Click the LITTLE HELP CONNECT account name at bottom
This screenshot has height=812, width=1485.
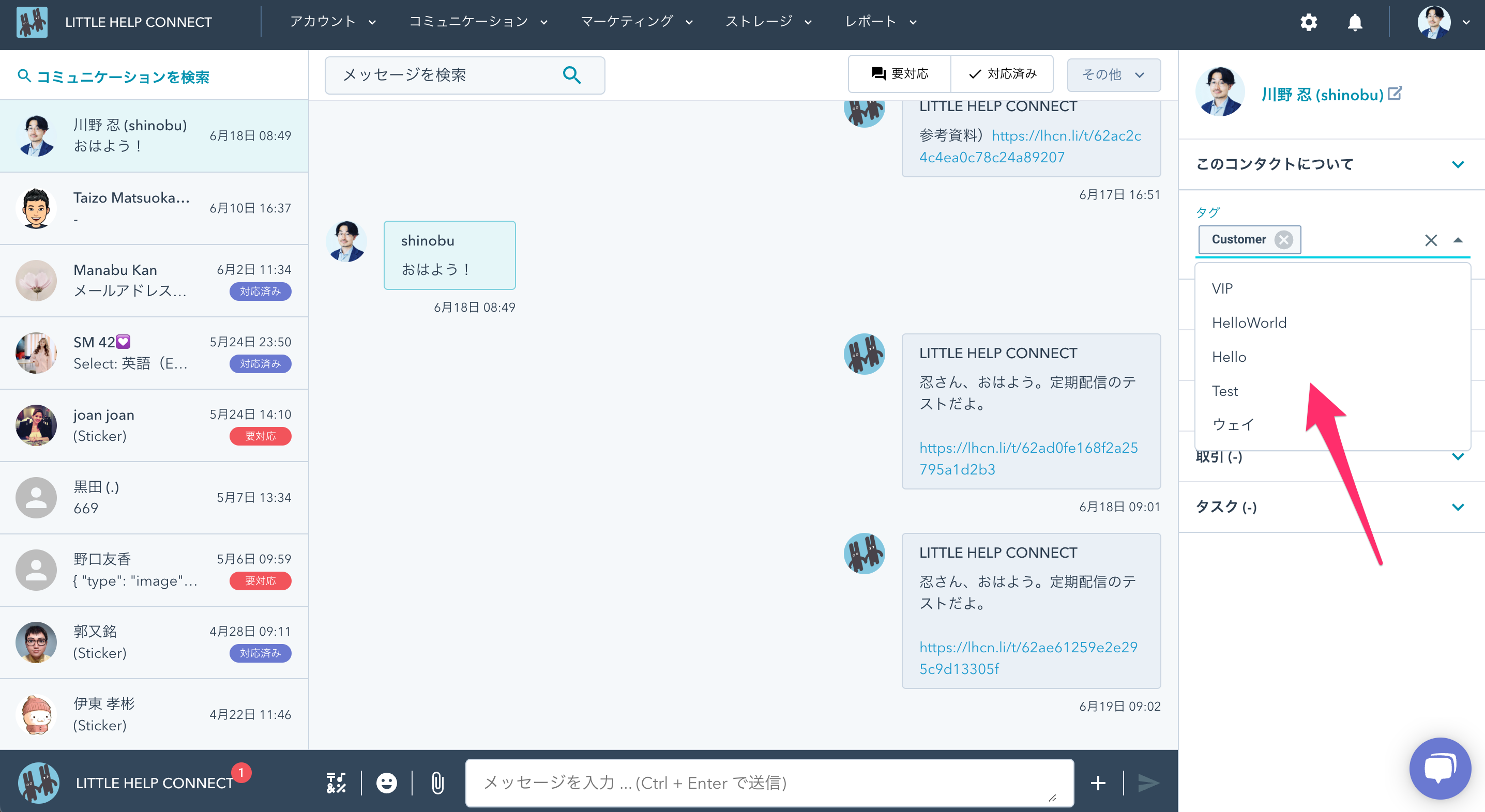click(154, 783)
